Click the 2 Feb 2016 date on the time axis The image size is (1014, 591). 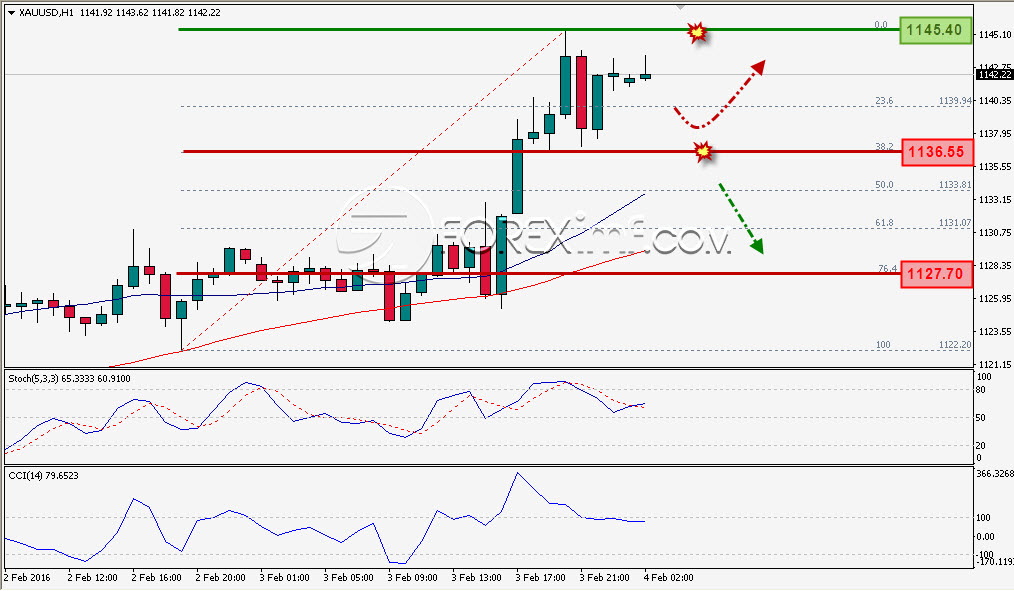[27, 578]
